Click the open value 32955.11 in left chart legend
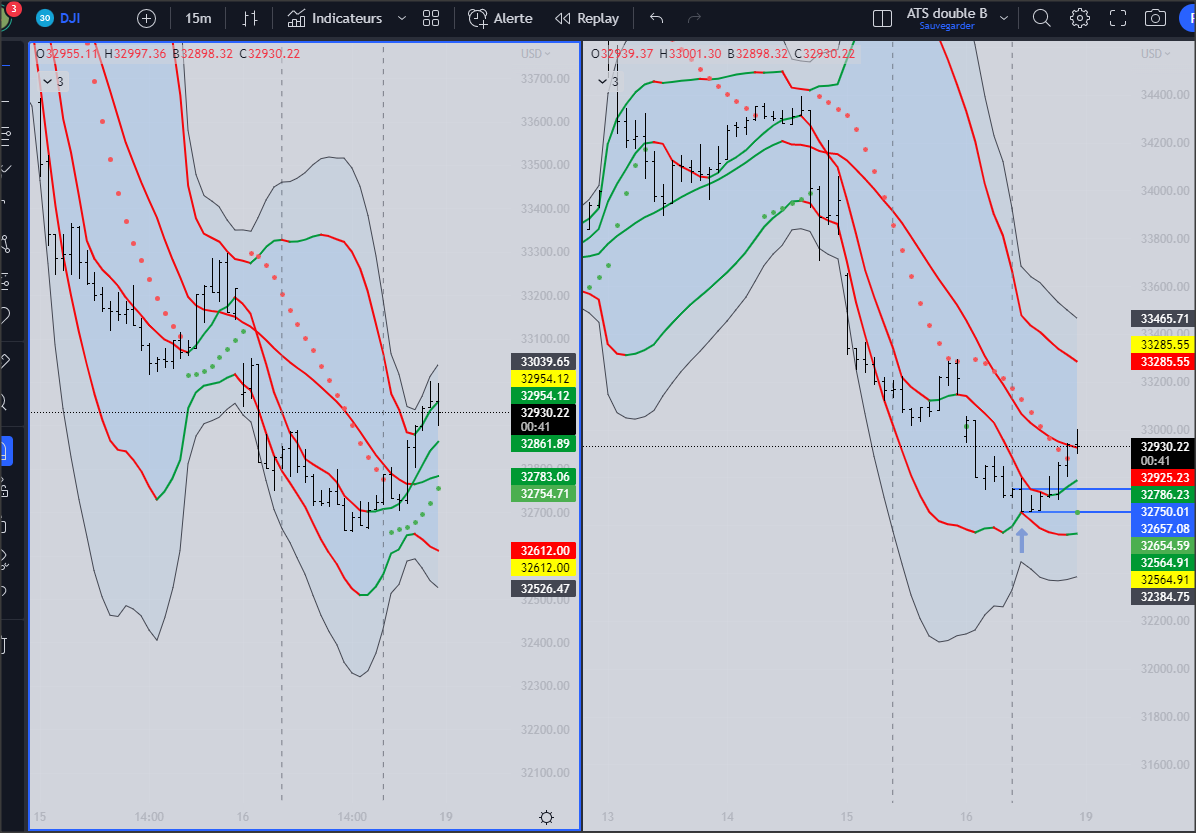The width and height of the screenshot is (1196, 833). coord(72,53)
